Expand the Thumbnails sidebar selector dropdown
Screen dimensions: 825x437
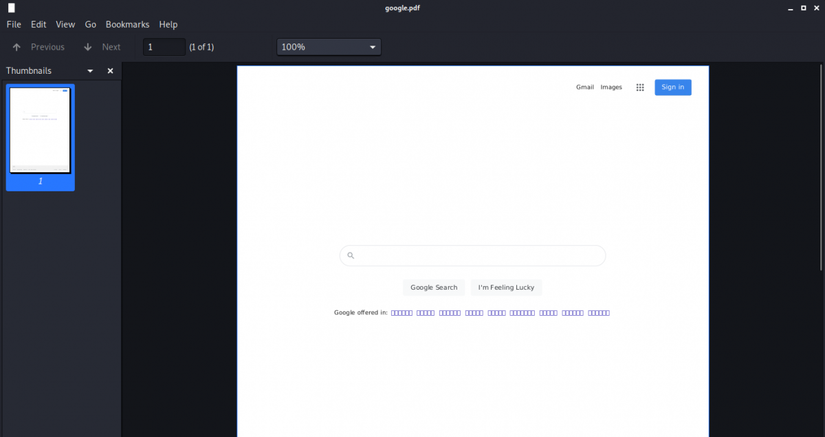coord(90,70)
